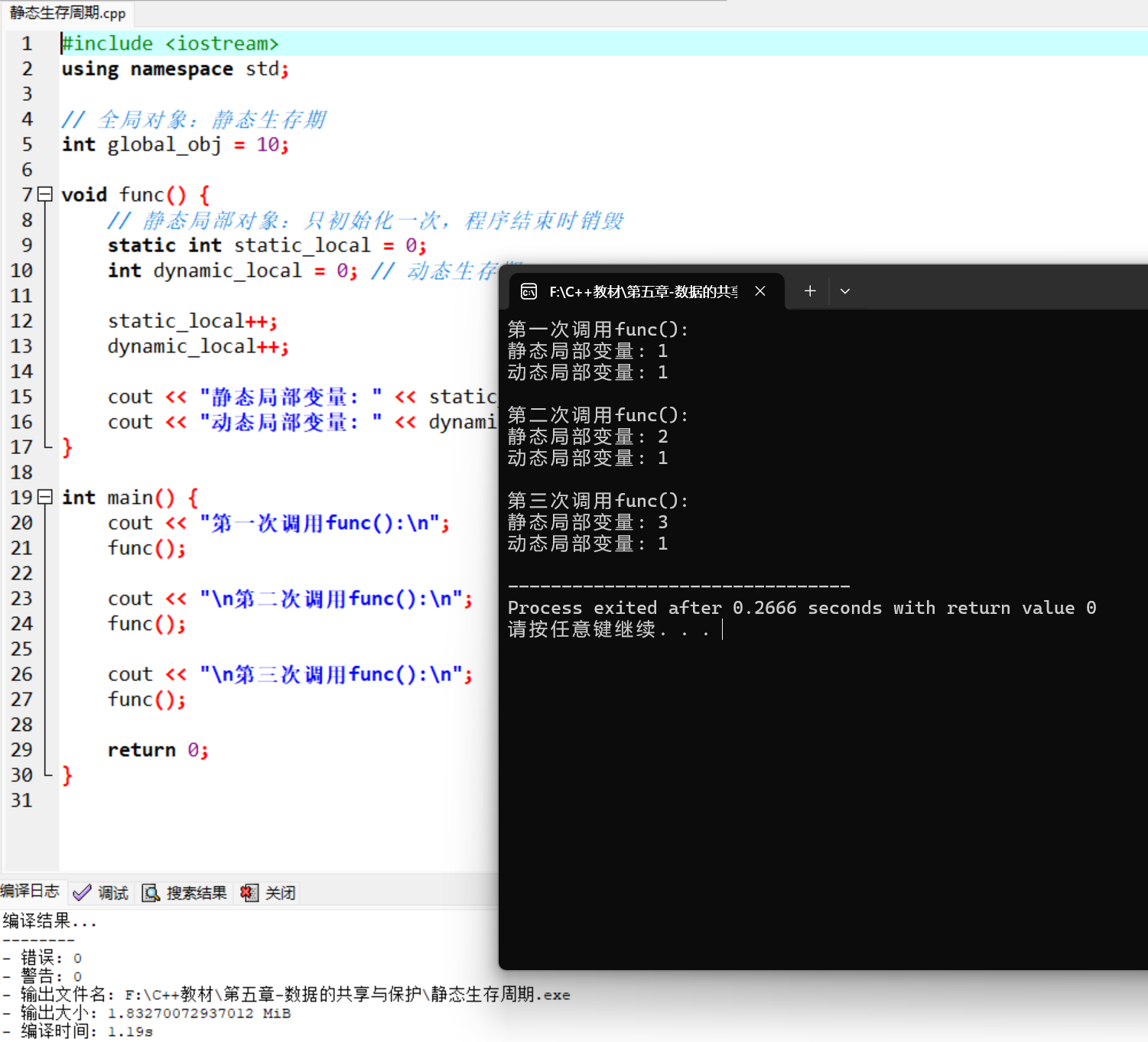
Task: Click the cout line printing "静态局部变量: "
Action: tap(302, 397)
